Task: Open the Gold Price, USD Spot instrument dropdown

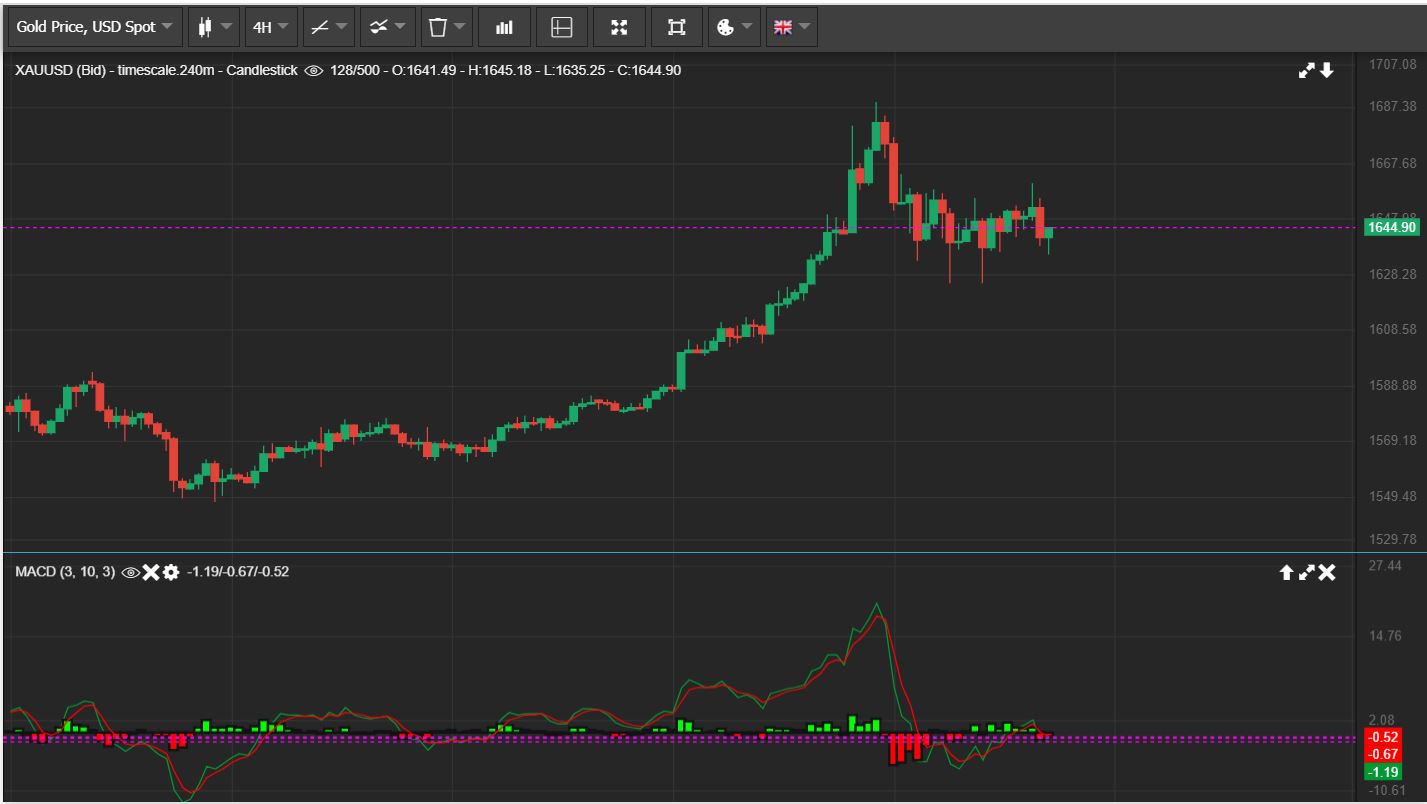Action: coord(95,27)
